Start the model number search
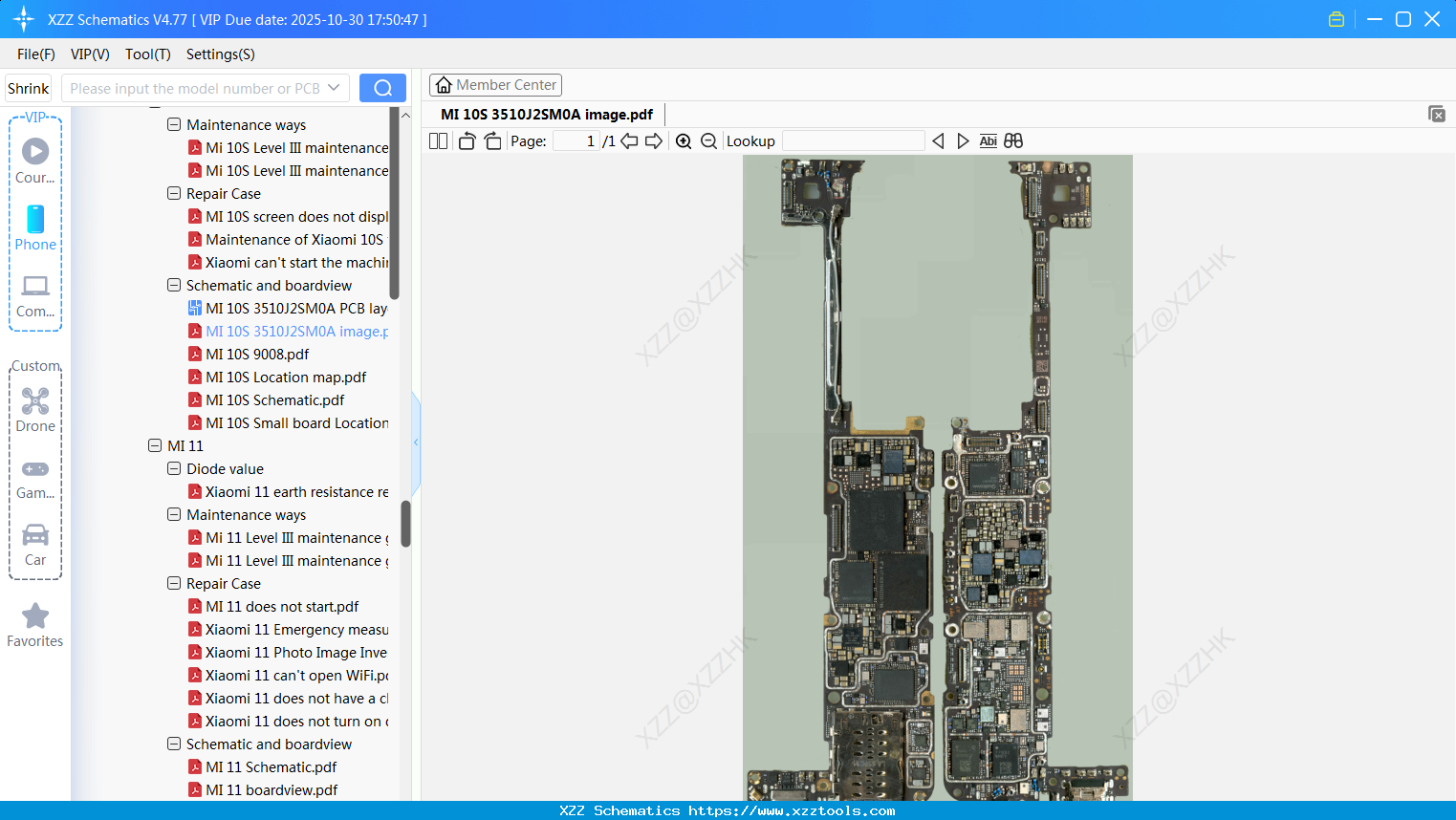 pos(382,87)
